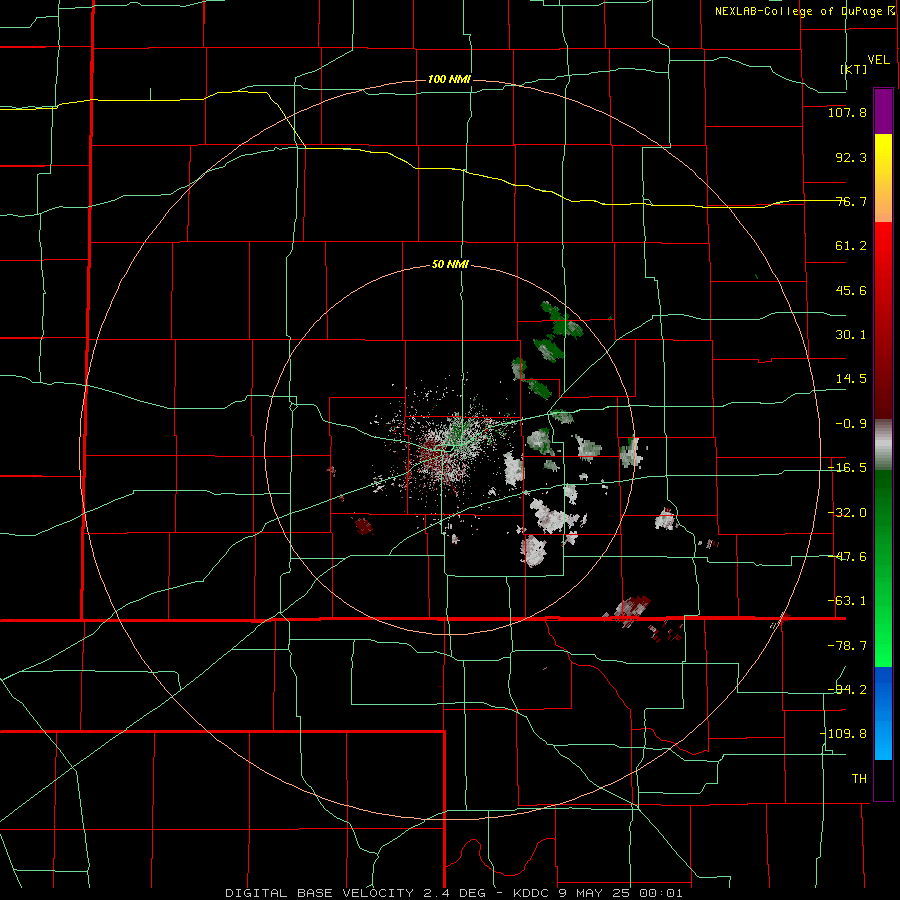The image size is (900, 900).
Task: Click the 100 NMI range ring label
Action: click(x=449, y=79)
